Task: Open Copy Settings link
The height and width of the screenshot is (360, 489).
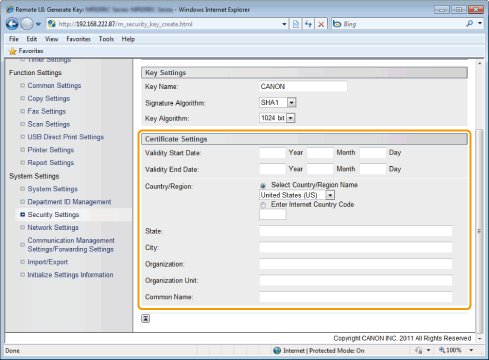Action: click(x=49, y=99)
